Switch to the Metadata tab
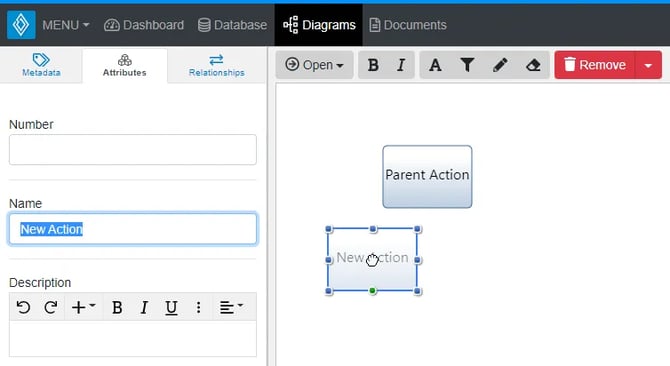Viewport: 670px width, 366px height. point(41,65)
